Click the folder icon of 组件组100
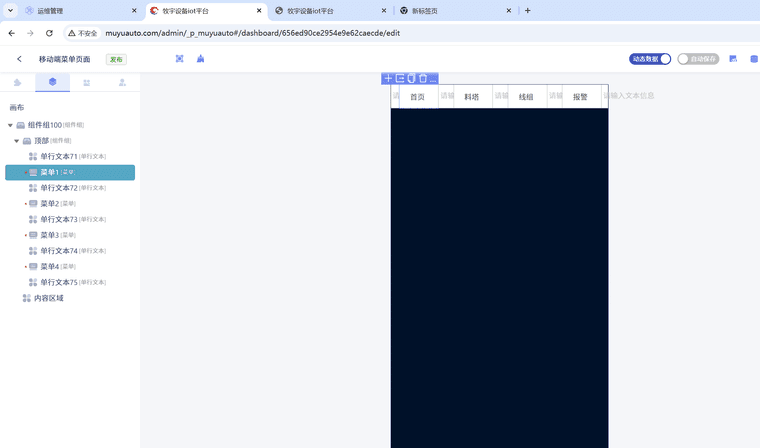 click(20, 125)
